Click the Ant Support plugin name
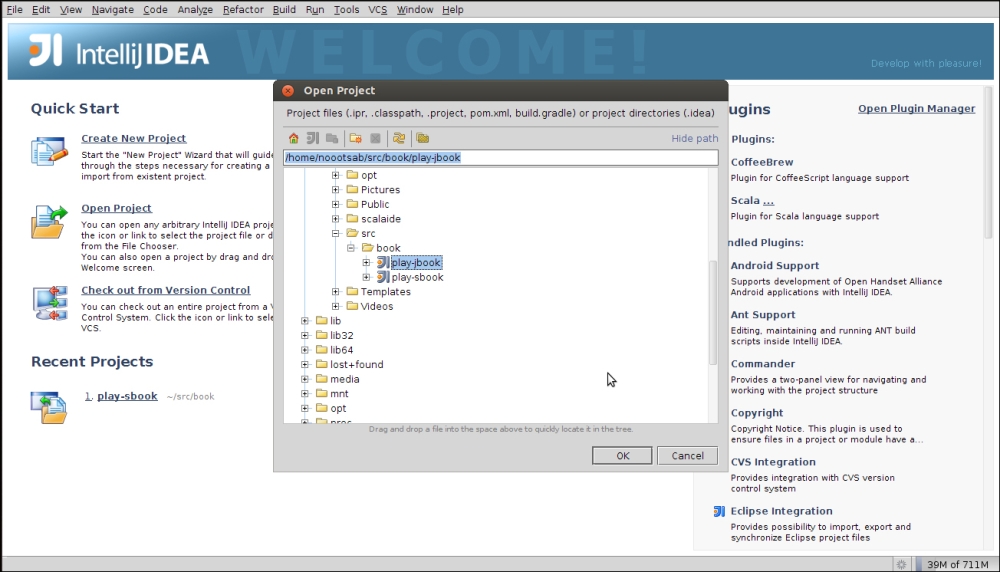Image resolution: width=1000 pixels, height=572 pixels. (x=763, y=315)
